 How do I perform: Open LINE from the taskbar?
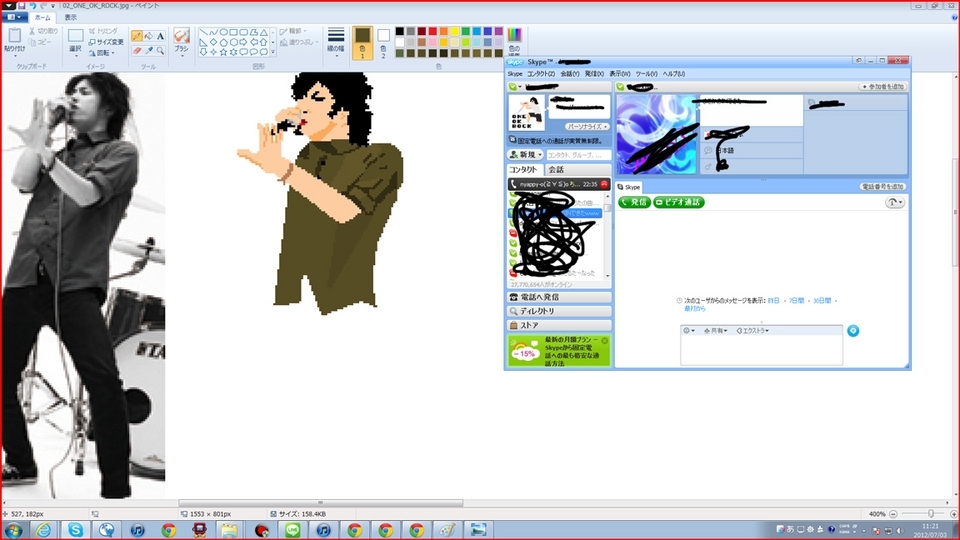coord(293,530)
